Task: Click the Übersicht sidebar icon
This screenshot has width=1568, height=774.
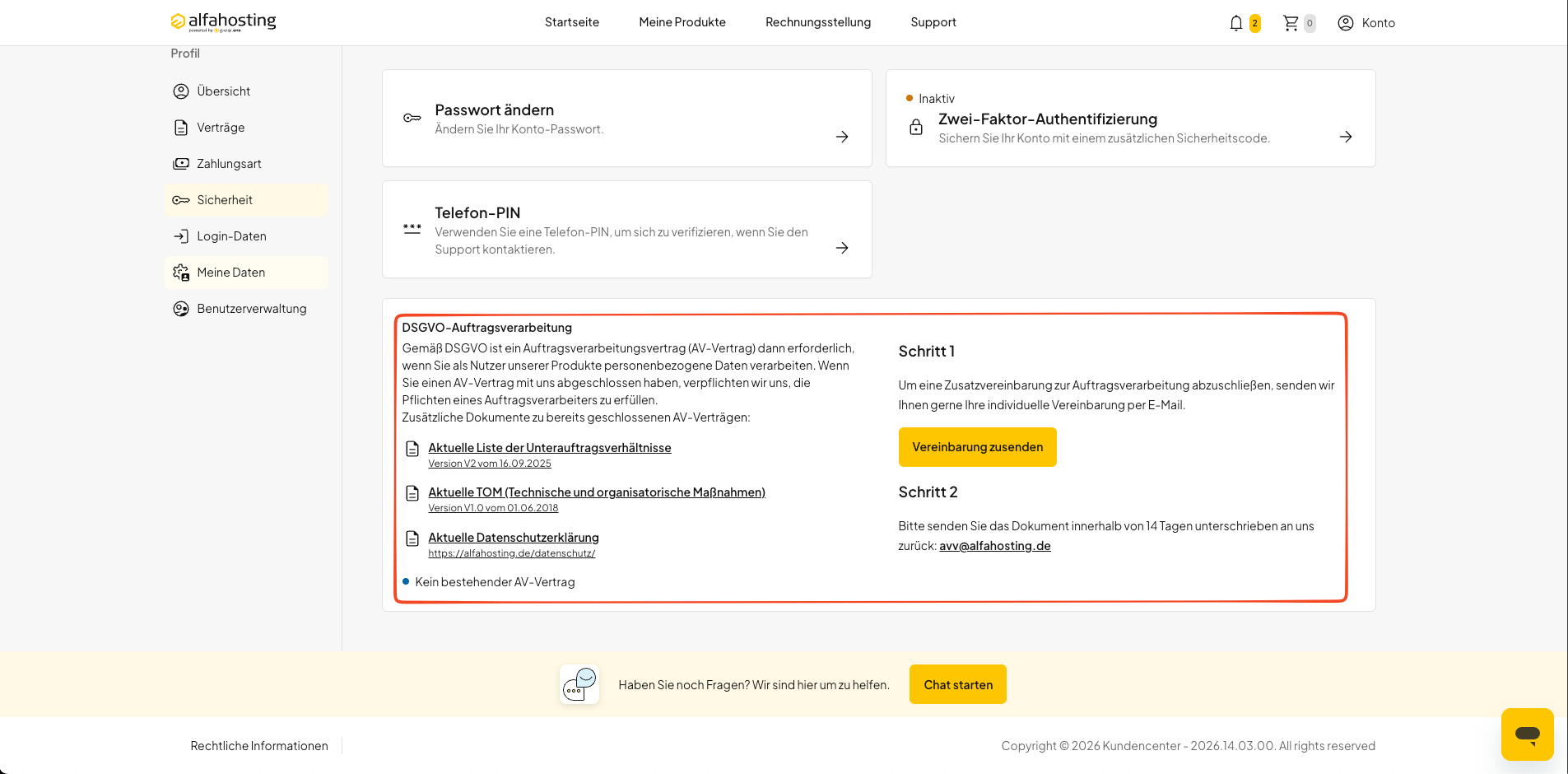Action: (x=181, y=91)
